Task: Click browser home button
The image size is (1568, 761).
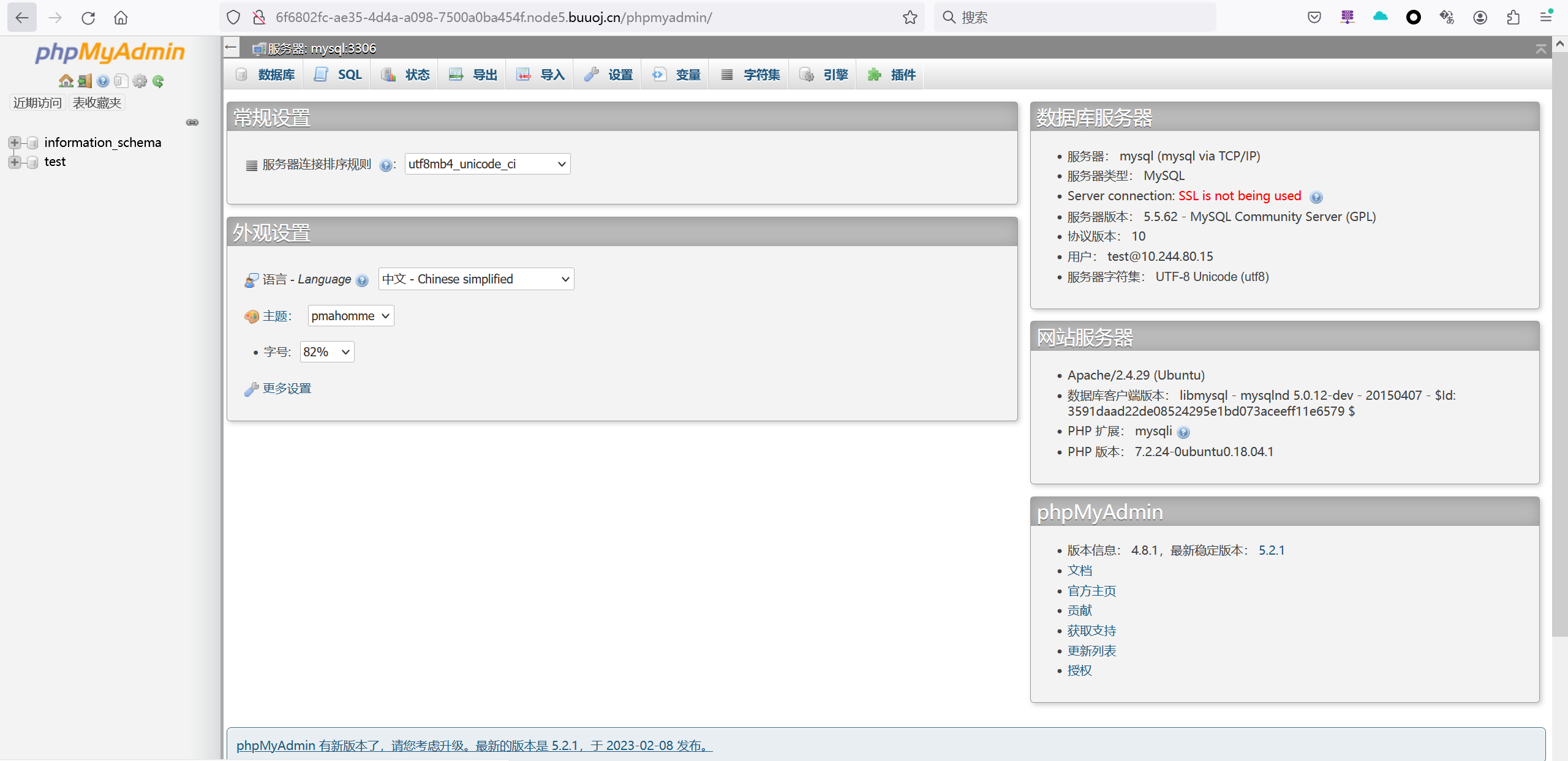Action: tap(121, 18)
